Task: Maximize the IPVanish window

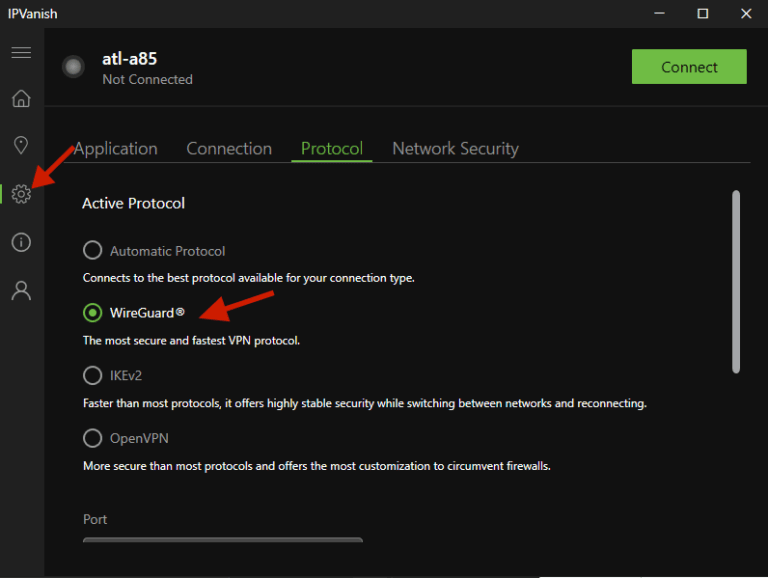Action: [703, 13]
